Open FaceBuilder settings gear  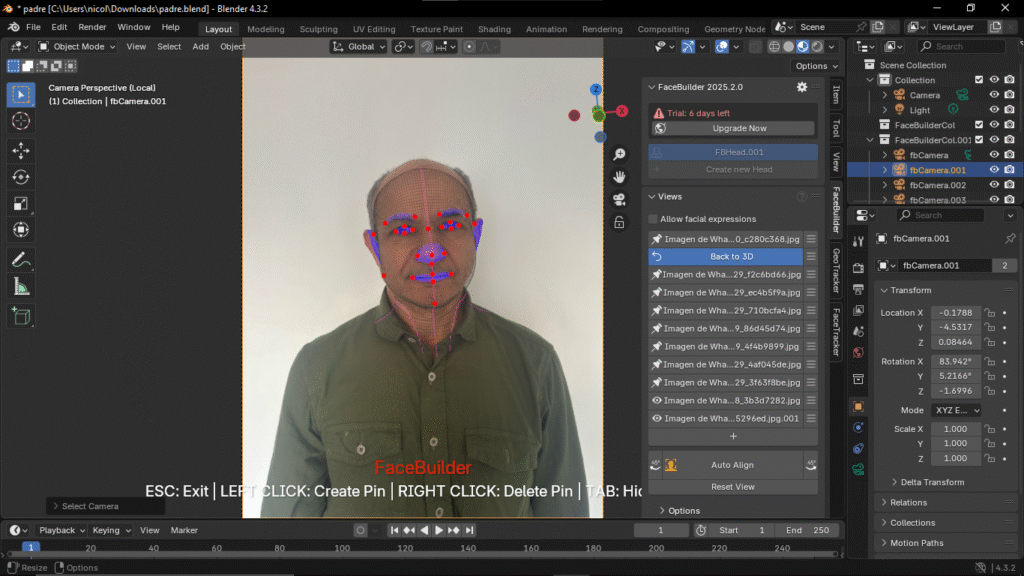801,87
